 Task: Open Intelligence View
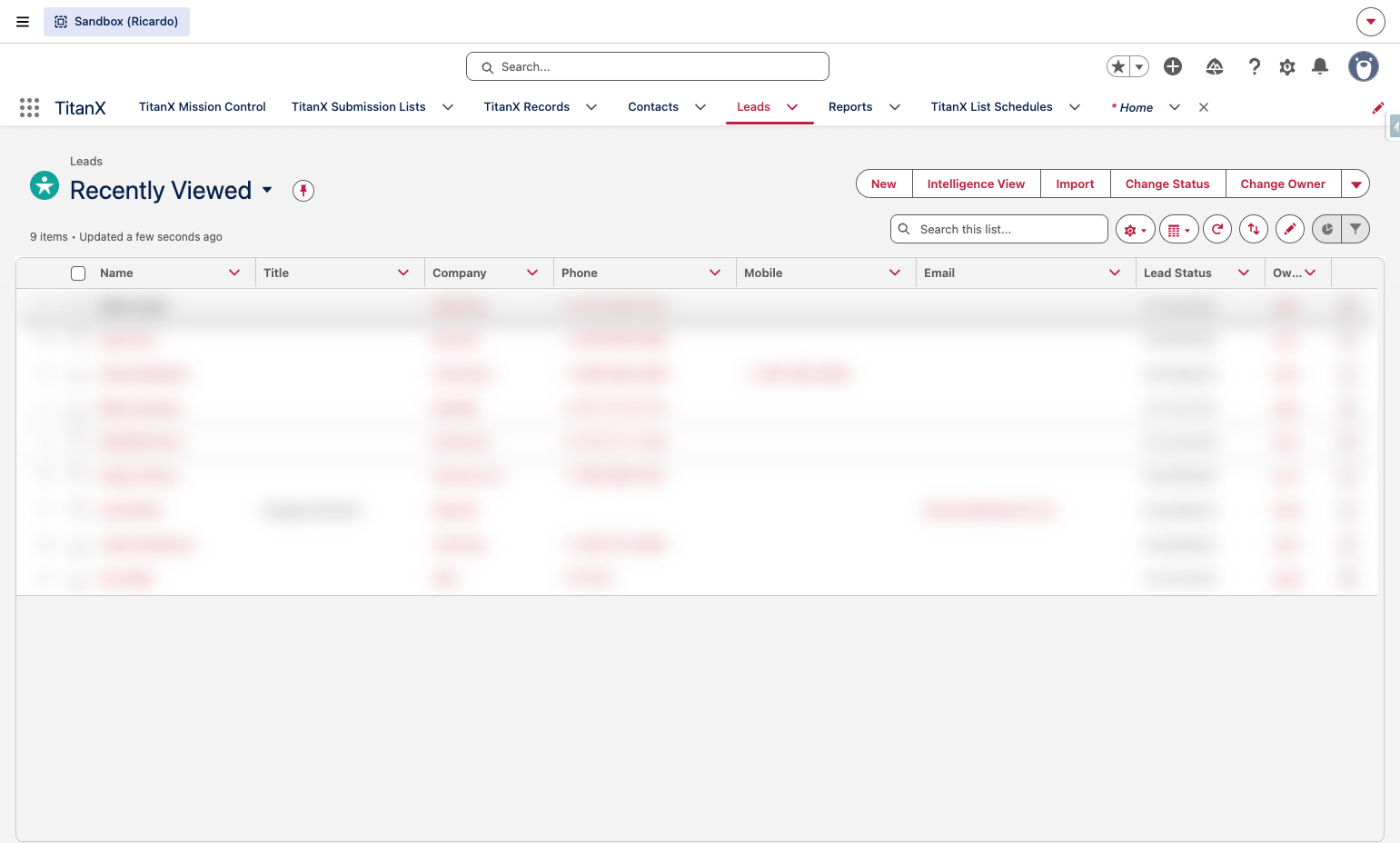click(977, 184)
